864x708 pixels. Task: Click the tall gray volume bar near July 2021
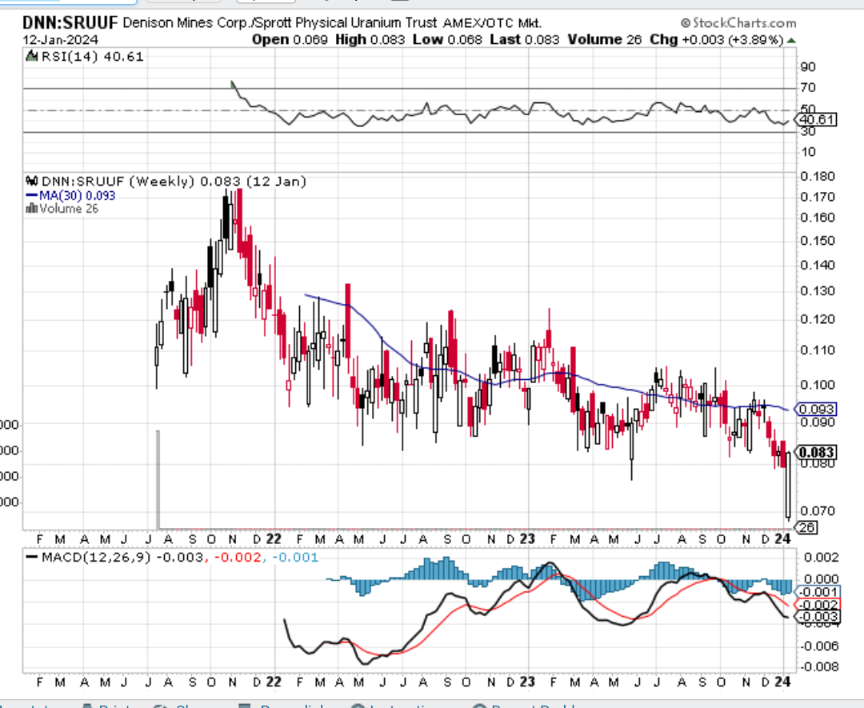(x=158, y=479)
